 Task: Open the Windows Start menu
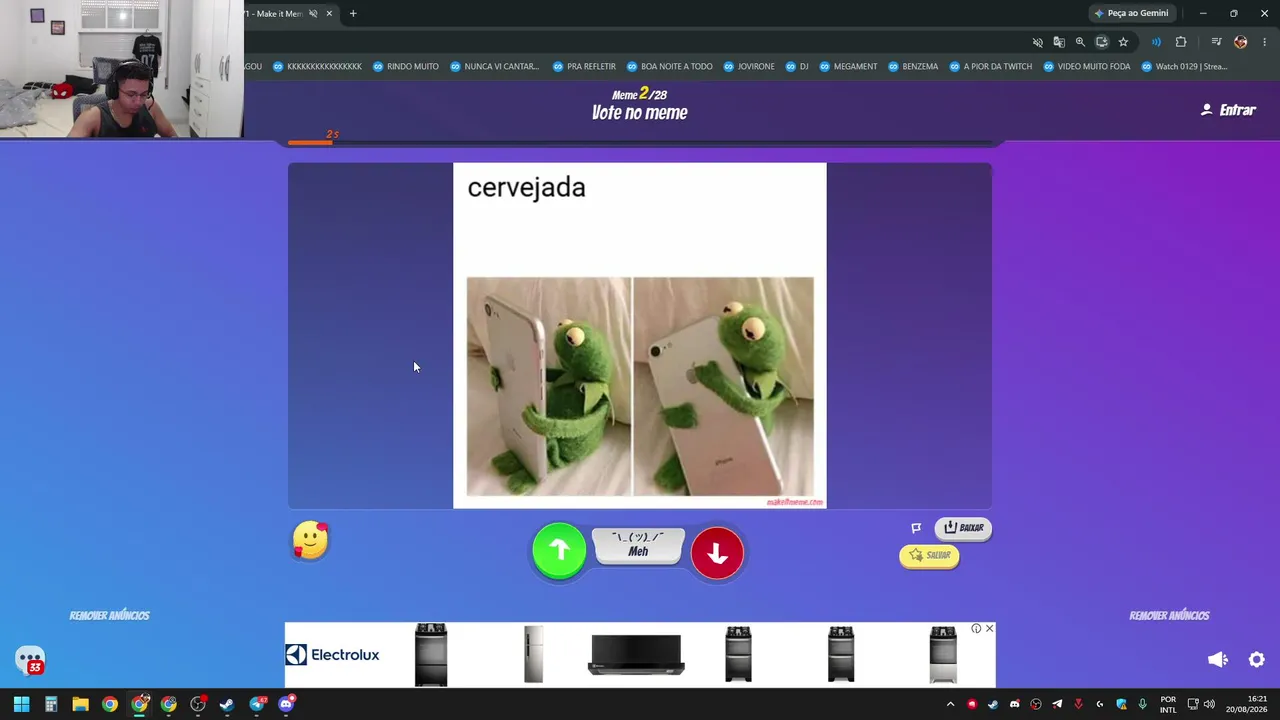pyautogui.click(x=21, y=704)
